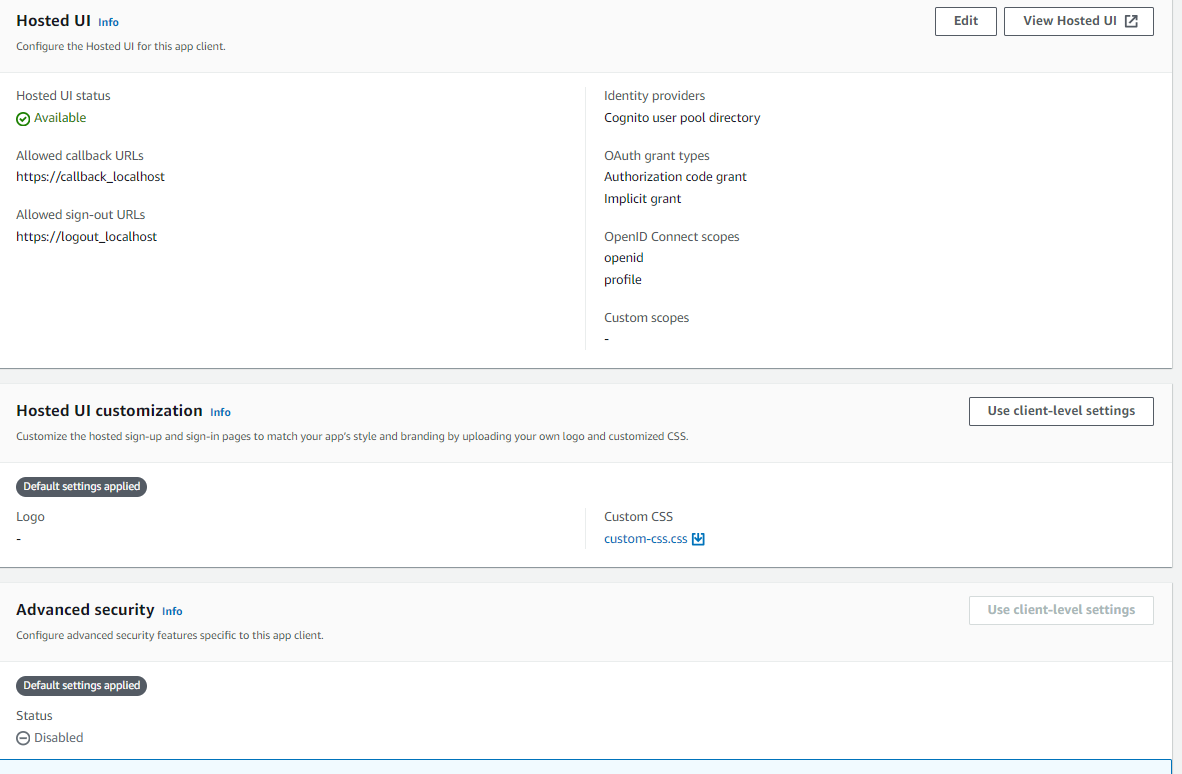Click the Implicit grant entry

click(x=642, y=199)
